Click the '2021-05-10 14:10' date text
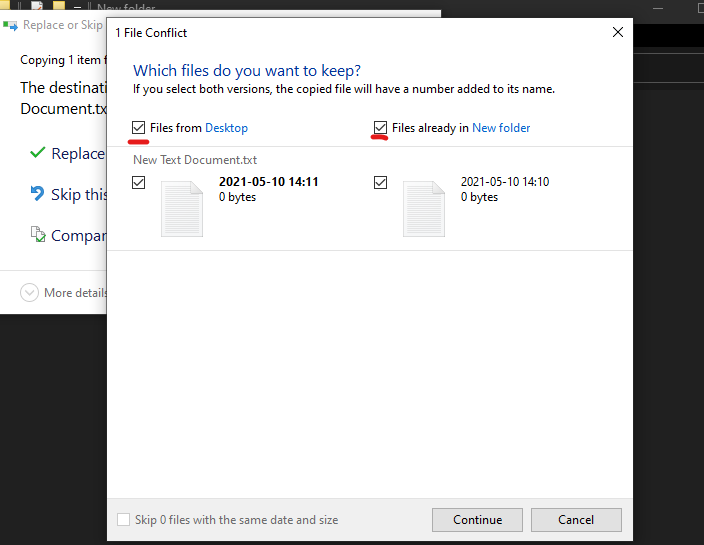The height and width of the screenshot is (545, 704). point(505,182)
